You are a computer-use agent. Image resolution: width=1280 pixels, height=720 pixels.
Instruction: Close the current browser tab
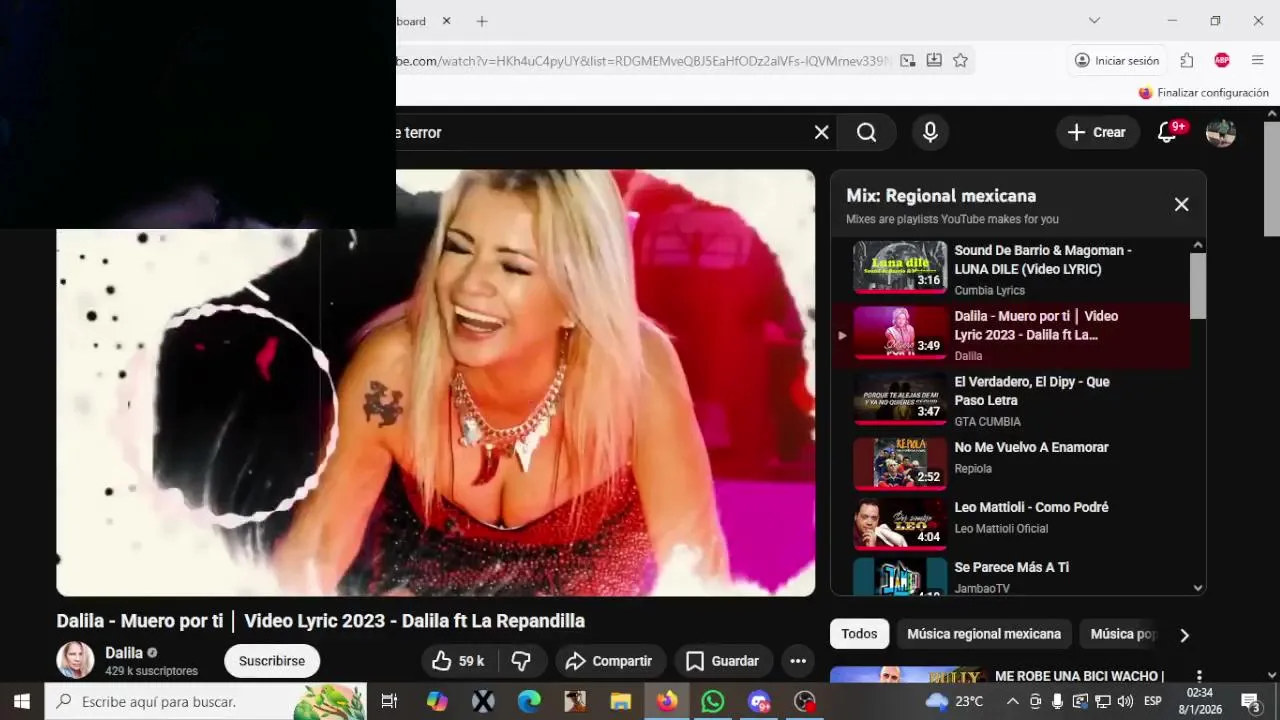coord(446,21)
